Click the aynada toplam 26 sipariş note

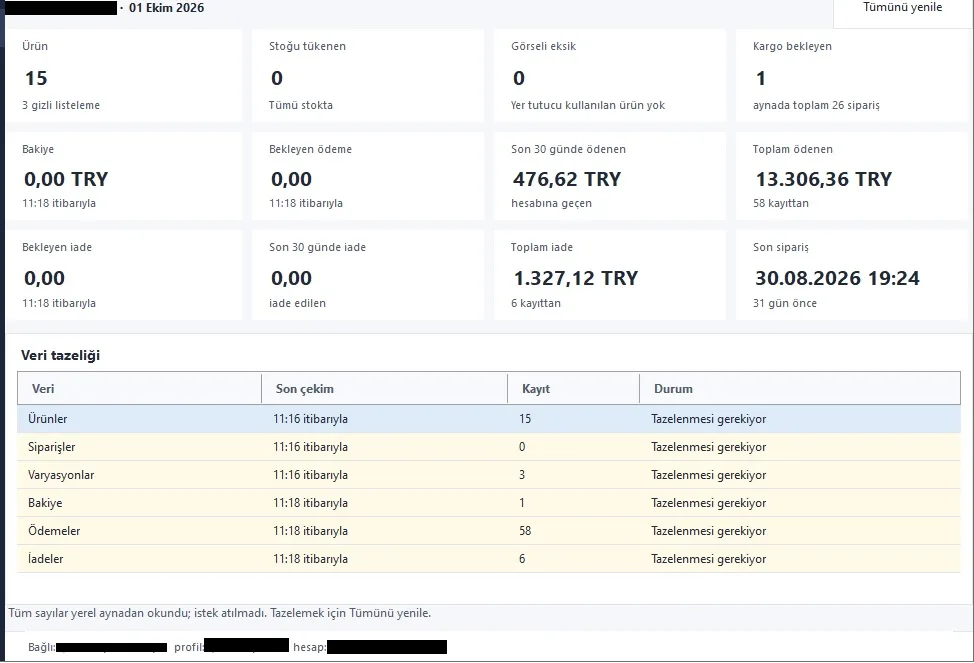point(816,105)
